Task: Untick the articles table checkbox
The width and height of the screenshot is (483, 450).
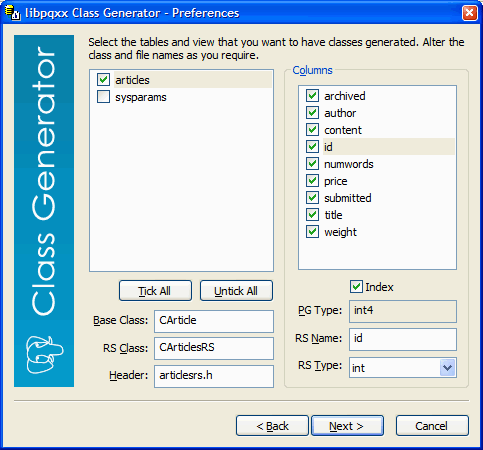Action: 103,80
